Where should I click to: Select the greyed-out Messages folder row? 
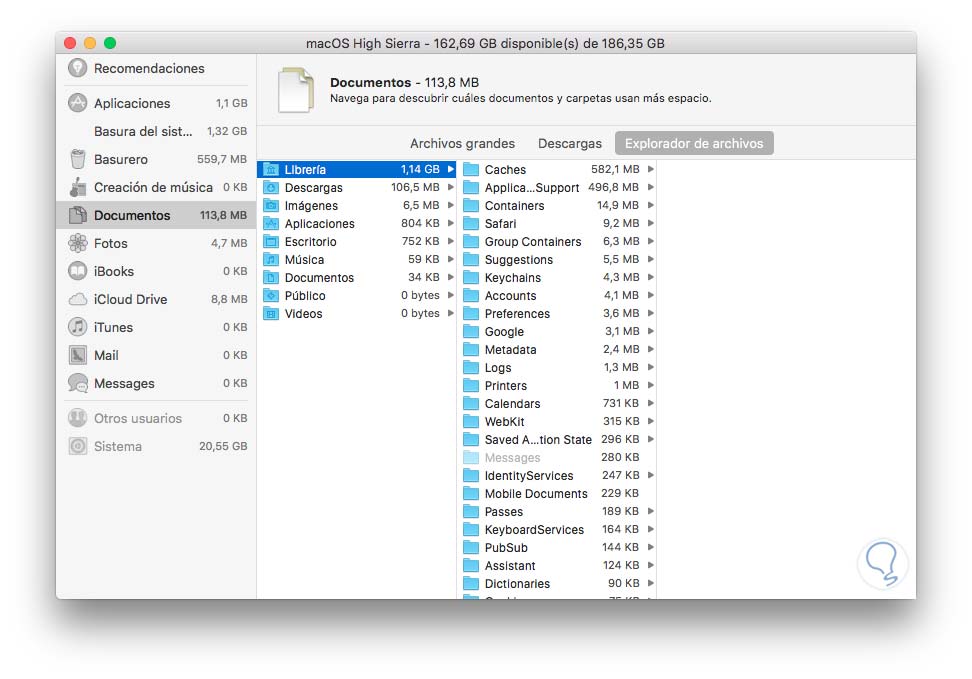pyautogui.click(x=558, y=457)
